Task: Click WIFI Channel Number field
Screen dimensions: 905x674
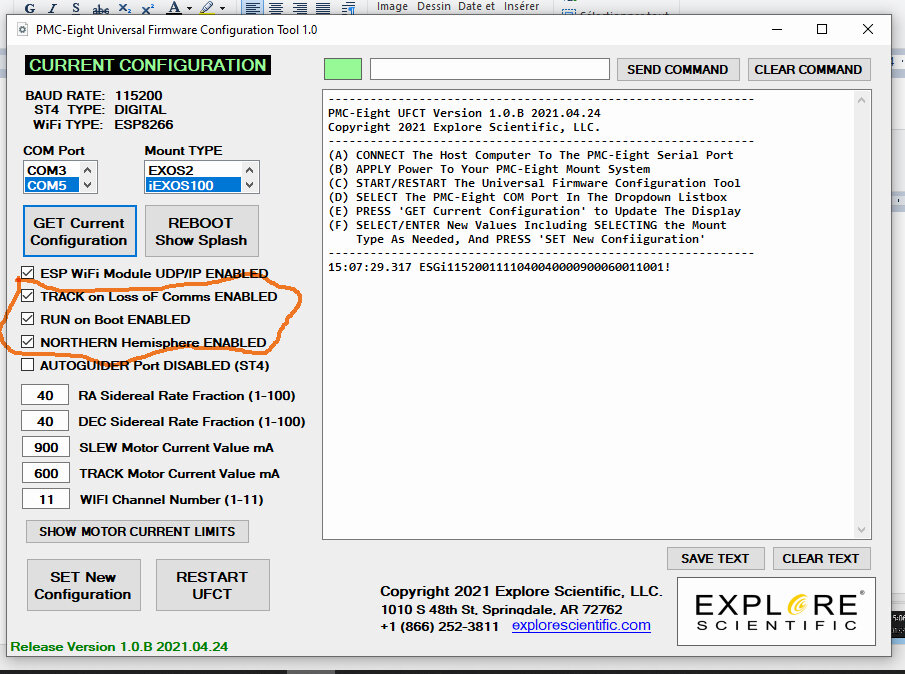Action: pyautogui.click(x=46, y=499)
